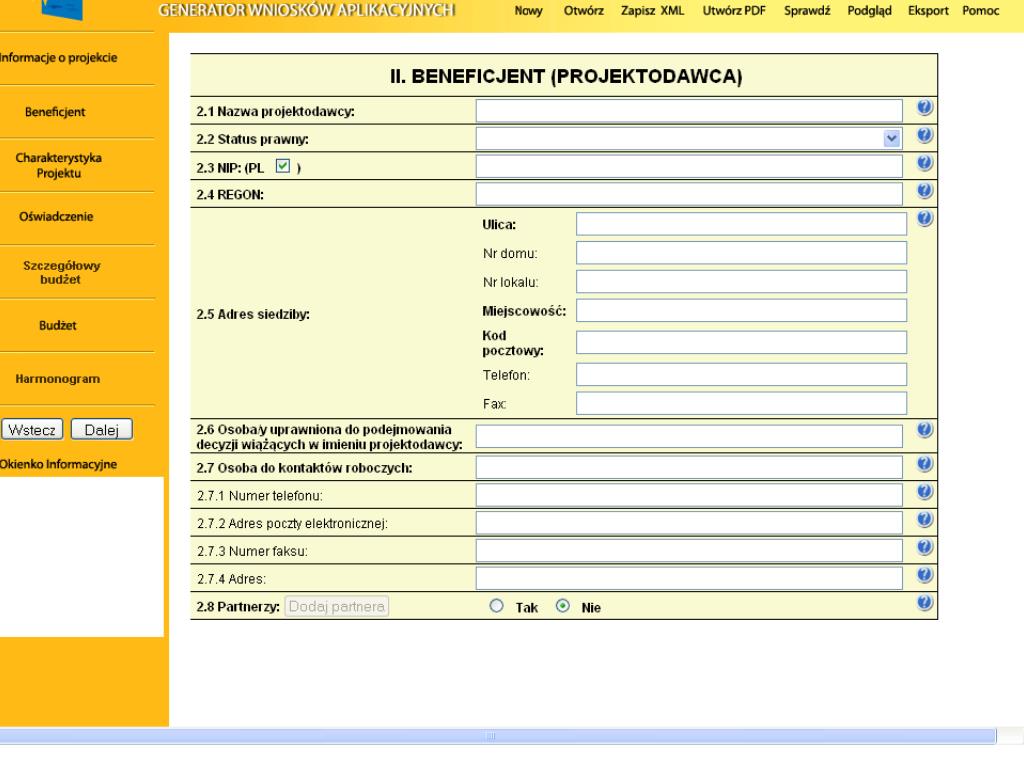This screenshot has height=768, width=1024.
Task: Open help icon for 2.7.1 Numer telefonu
Action: coord(924,492)
